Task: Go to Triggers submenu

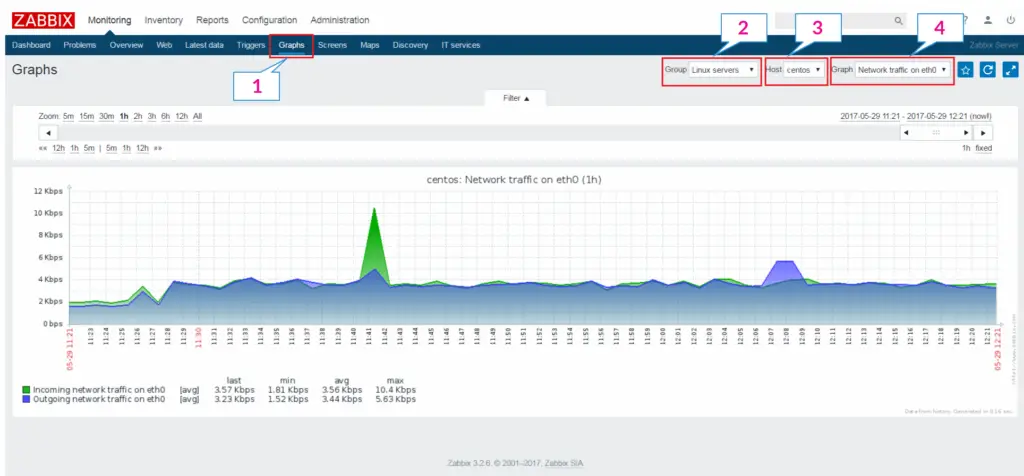Action: [x=251, y=45]
